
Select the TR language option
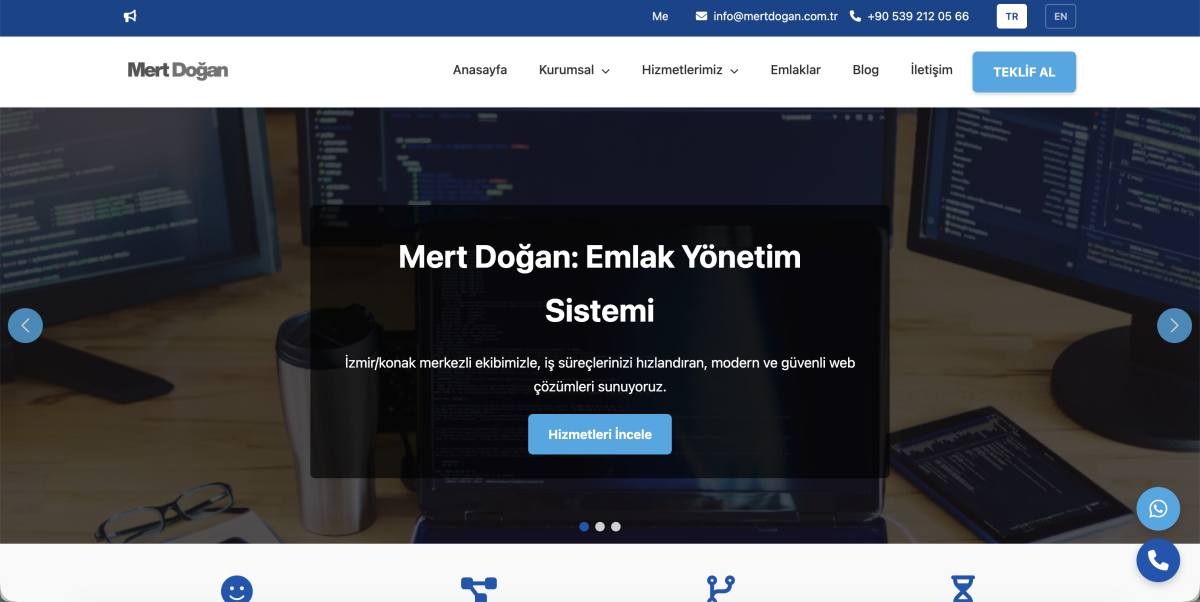point(1011,16)
